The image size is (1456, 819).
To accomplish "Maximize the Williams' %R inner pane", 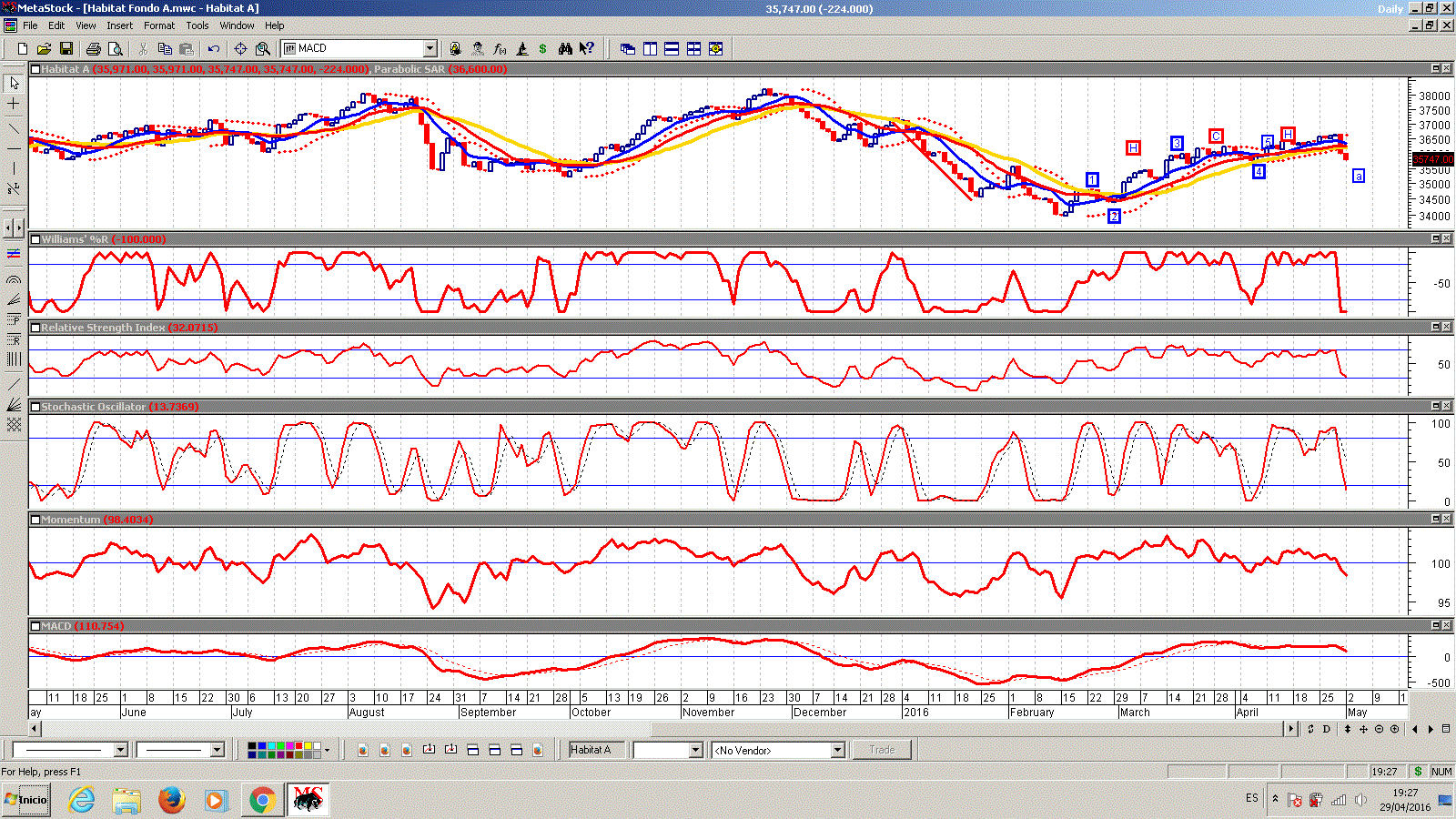I will tap(1436, 238).
